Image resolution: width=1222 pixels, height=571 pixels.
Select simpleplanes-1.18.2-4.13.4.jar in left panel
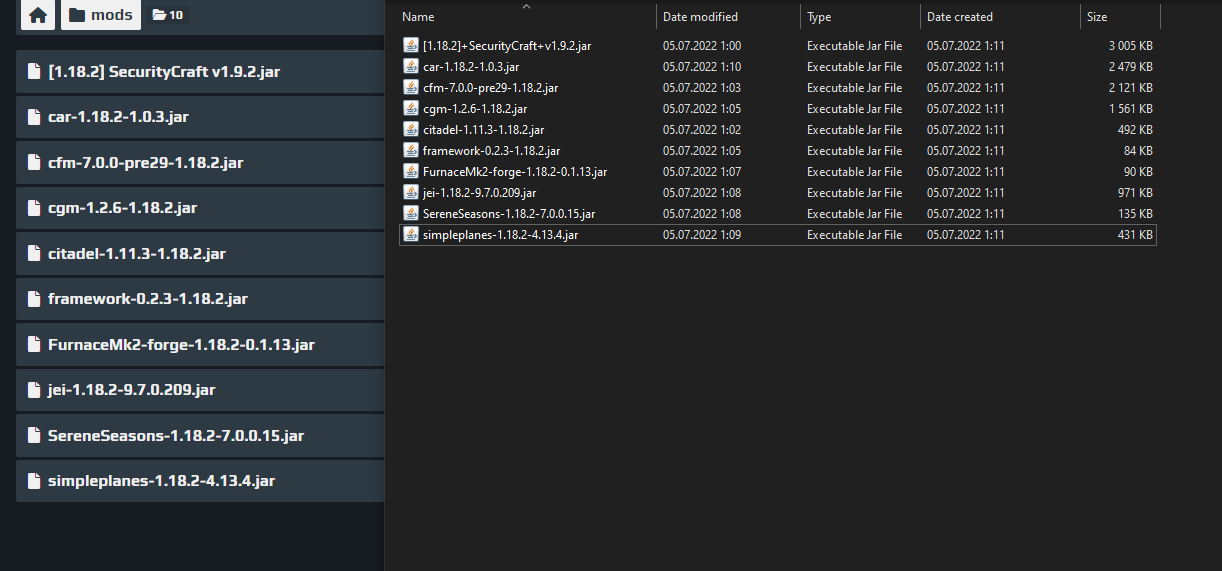click(200, 481)
